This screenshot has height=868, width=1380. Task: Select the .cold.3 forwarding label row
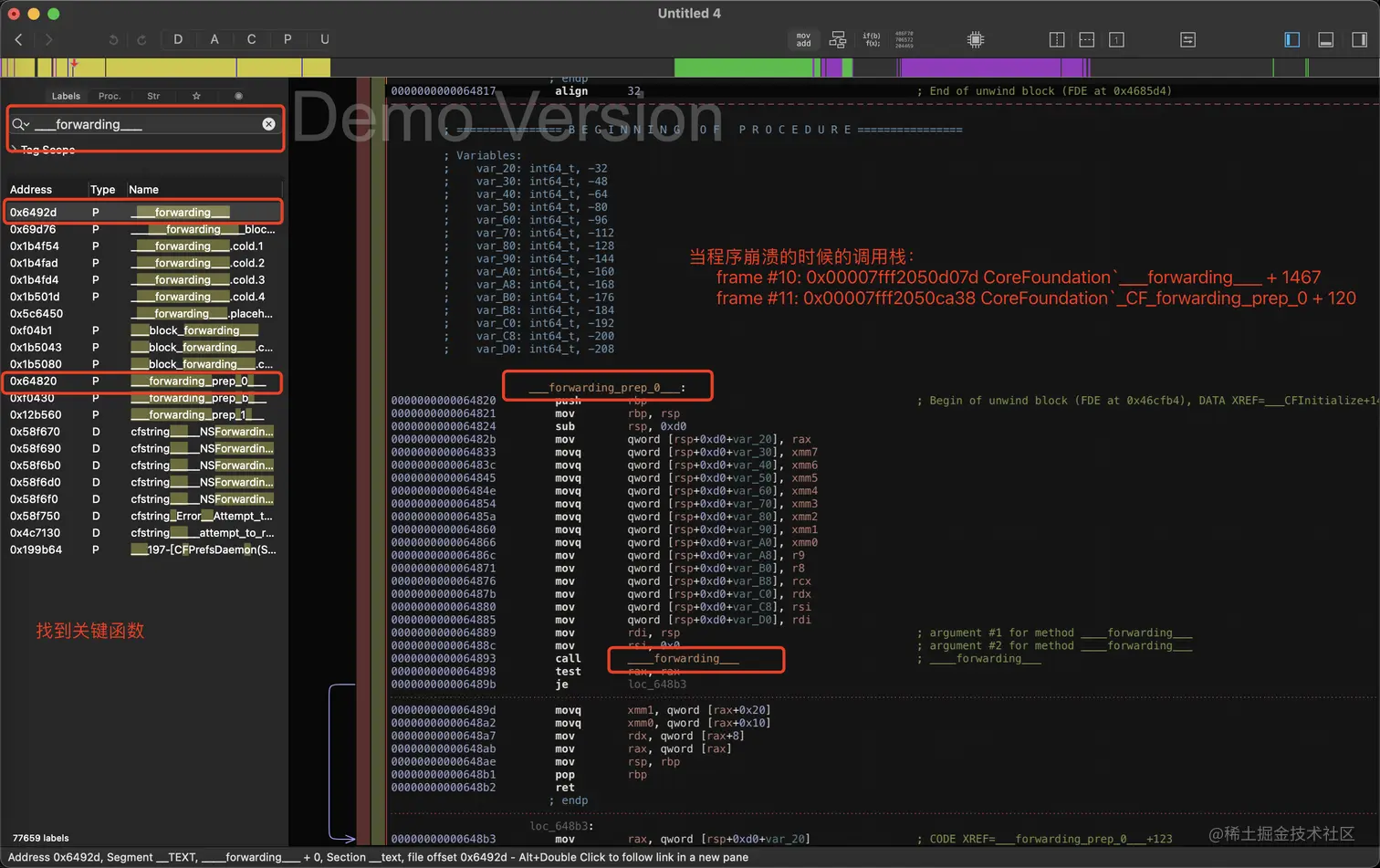[142, 280]
